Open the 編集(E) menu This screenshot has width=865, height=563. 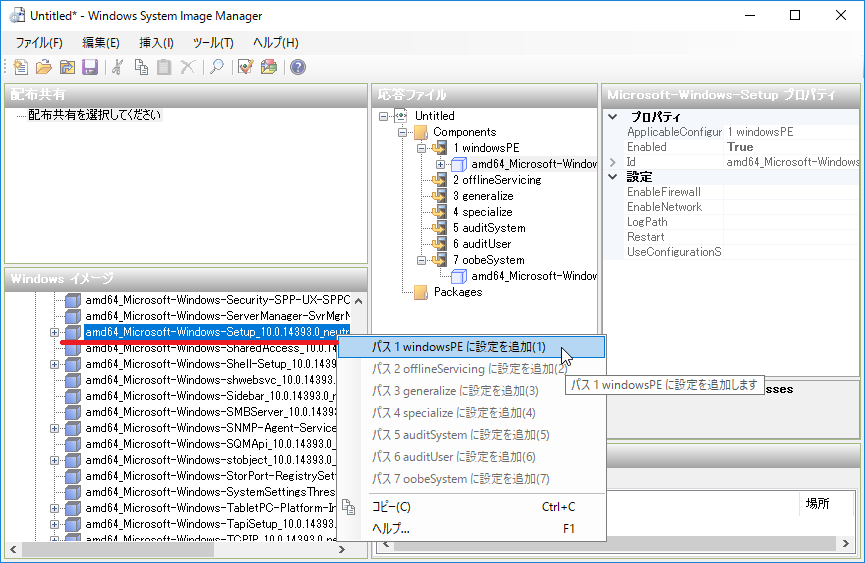pos(101,43)
